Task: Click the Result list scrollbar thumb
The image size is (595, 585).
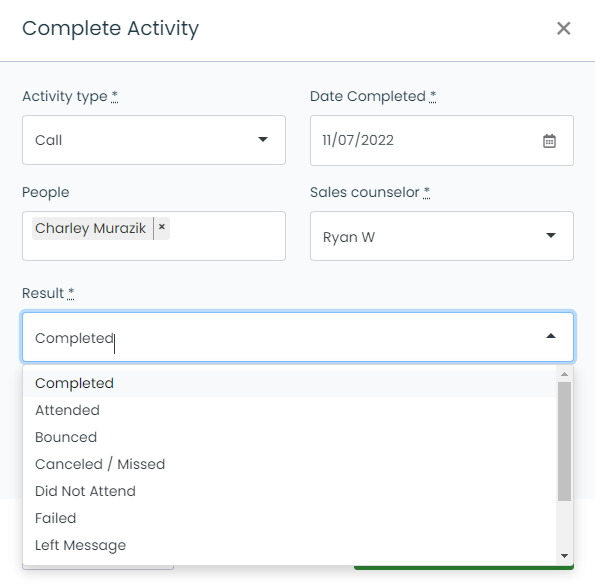Action: tap(564, 441)
